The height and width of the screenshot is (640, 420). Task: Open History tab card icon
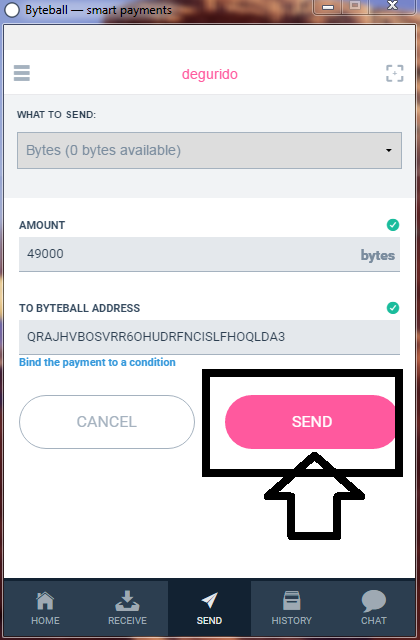click(291, 600)
